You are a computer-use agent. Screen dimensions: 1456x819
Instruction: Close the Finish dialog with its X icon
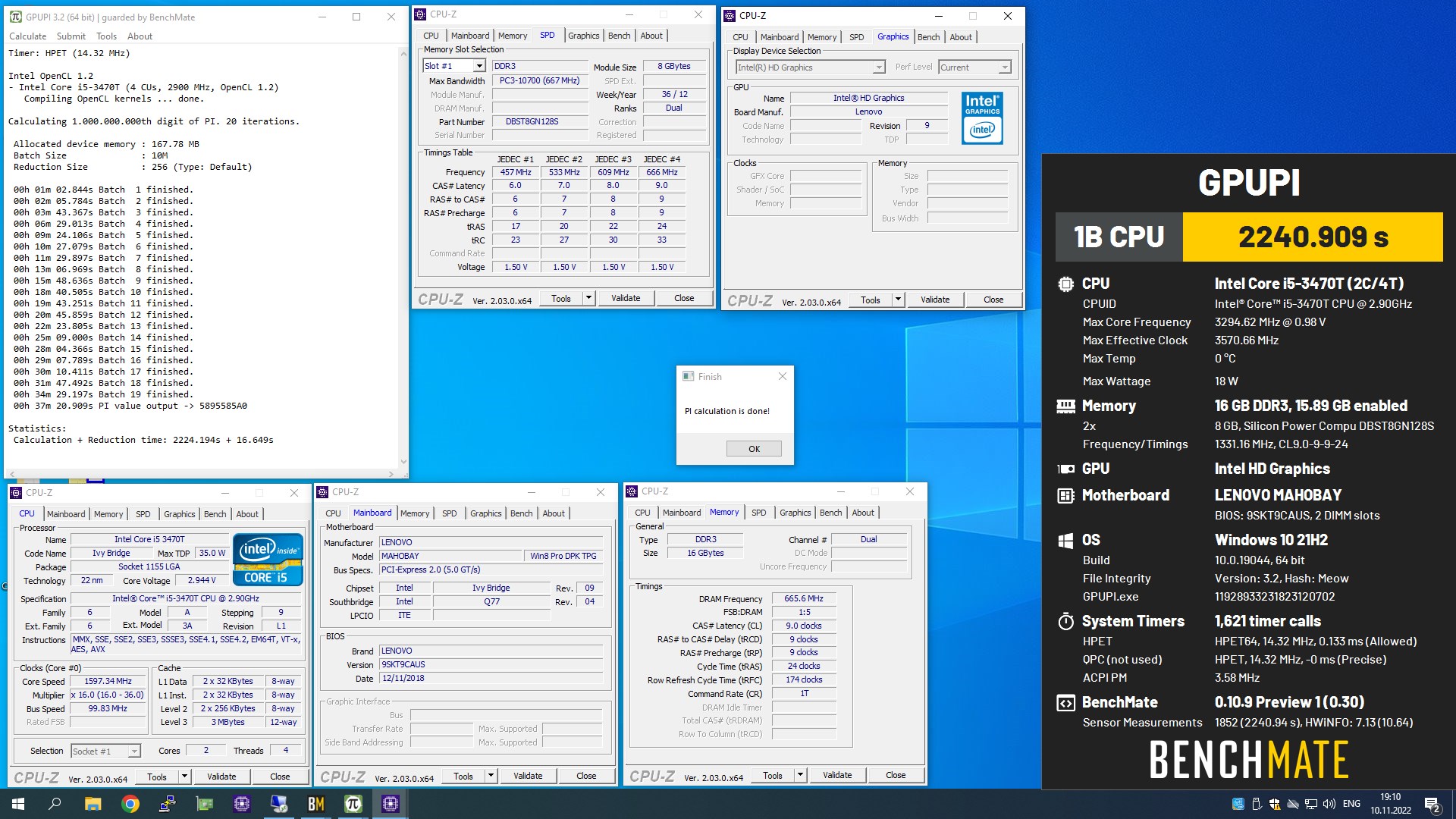pos(783,376)
